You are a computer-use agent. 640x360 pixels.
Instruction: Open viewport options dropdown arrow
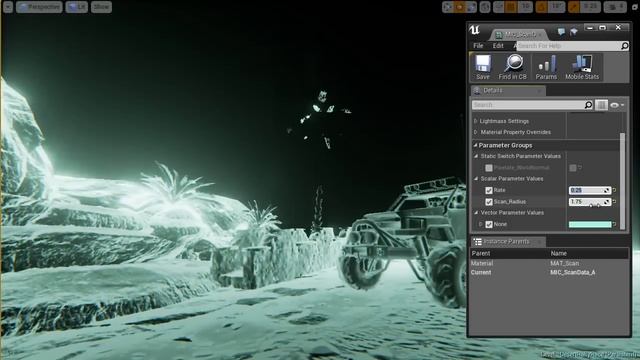(8, 7)
